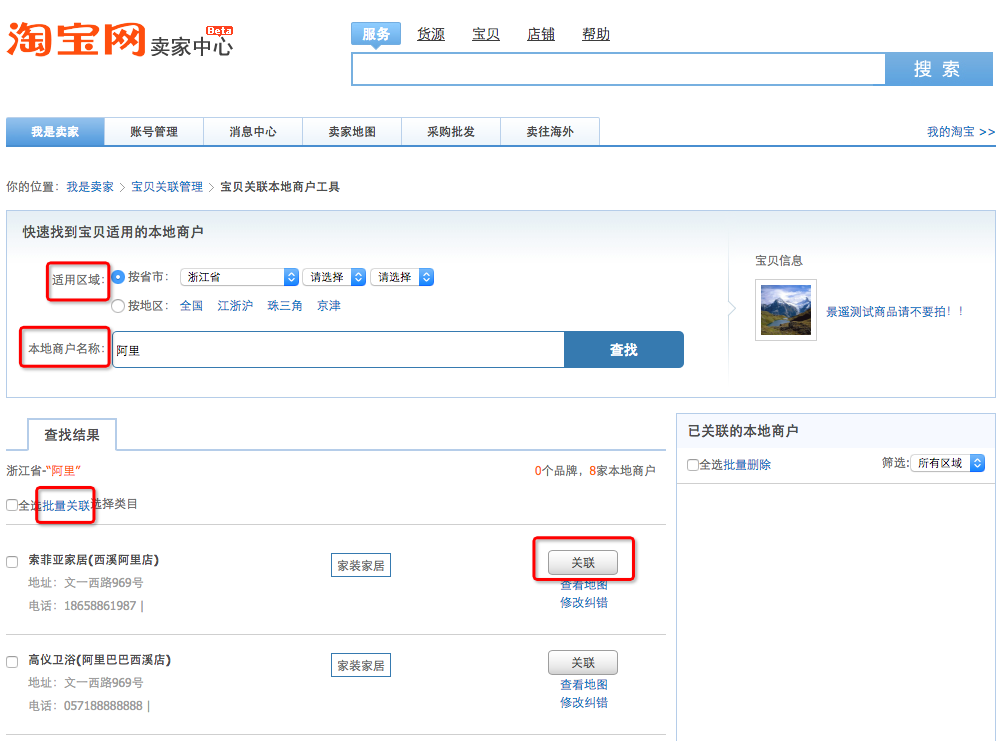The height and width of the screenshot is (741, 1008).
Task: Click the Taobao logo
Action: point(76,40)
